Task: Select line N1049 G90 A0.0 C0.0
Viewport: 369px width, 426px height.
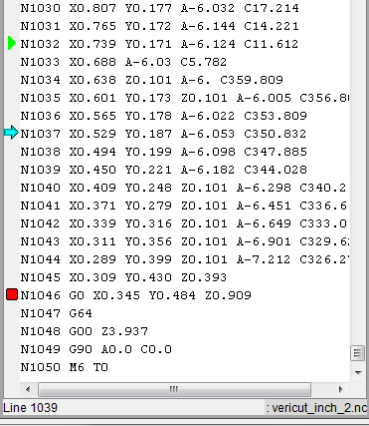Action: pyautogui.click(x=96, y=349)
